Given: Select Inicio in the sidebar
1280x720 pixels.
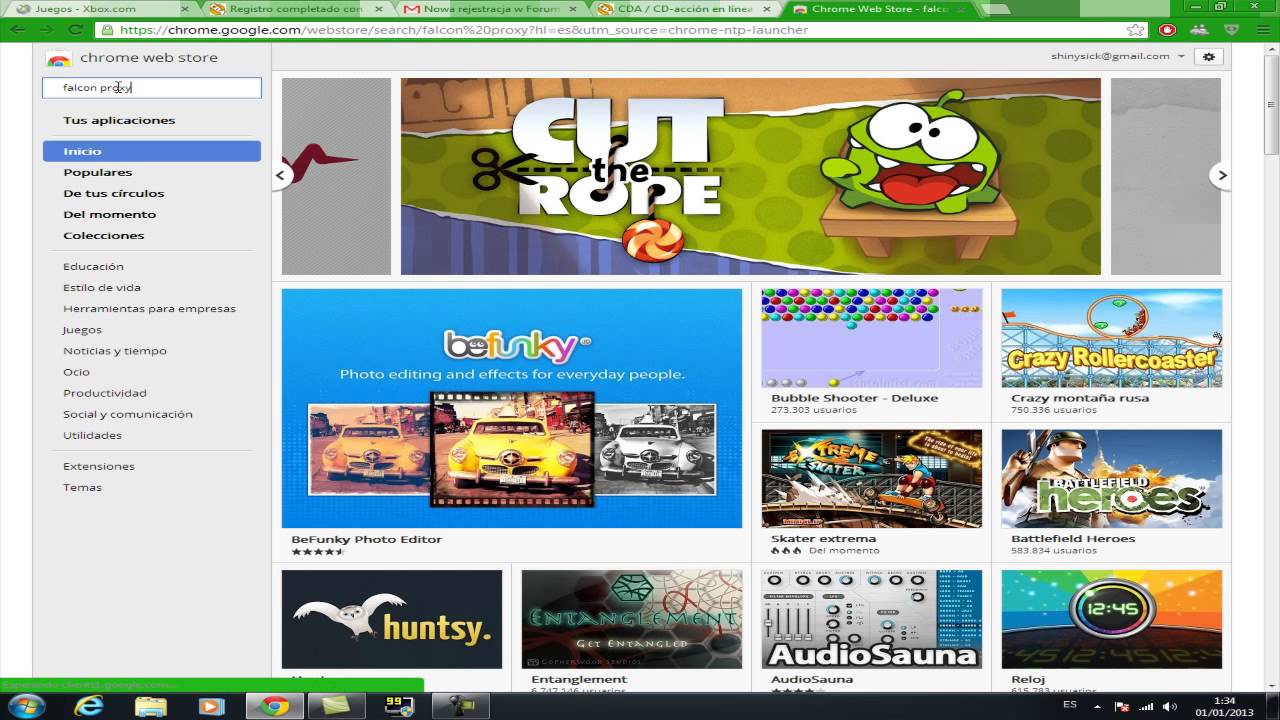Looking at the screenshot, I should click(x=152, y=151).
